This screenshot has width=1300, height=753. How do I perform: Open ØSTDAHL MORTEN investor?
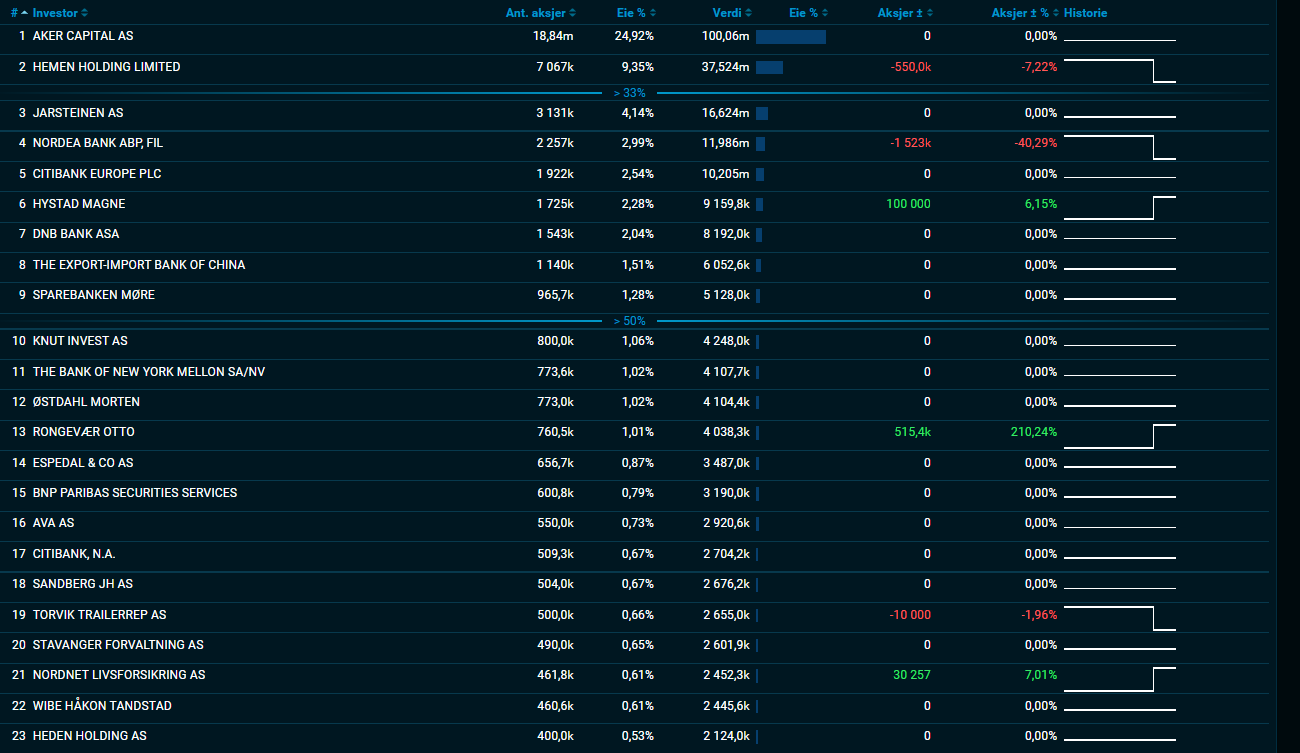pos(86,402)
